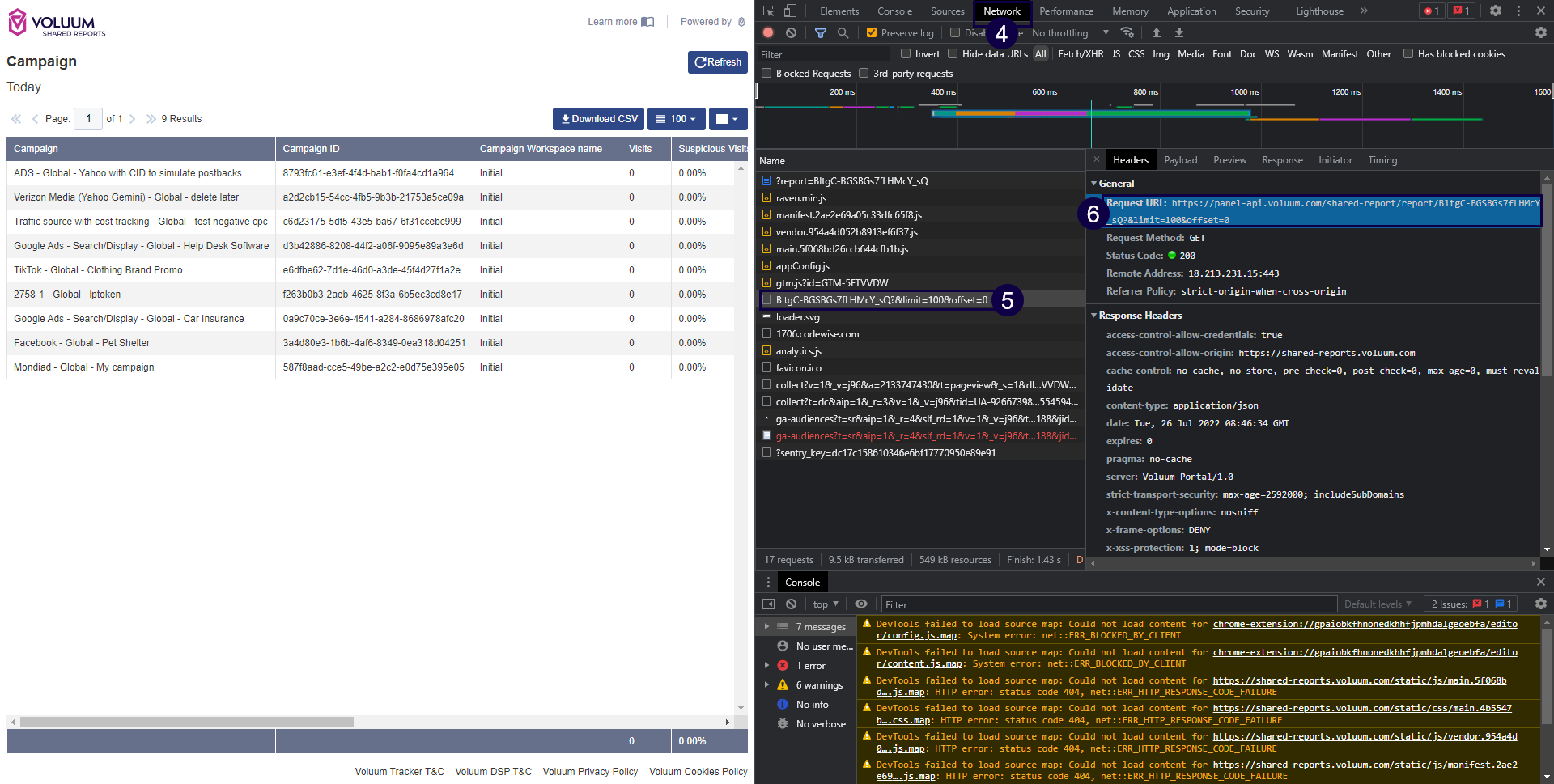Open the Default levels dropdown in Console
1554x784 pixels.
1378,604
